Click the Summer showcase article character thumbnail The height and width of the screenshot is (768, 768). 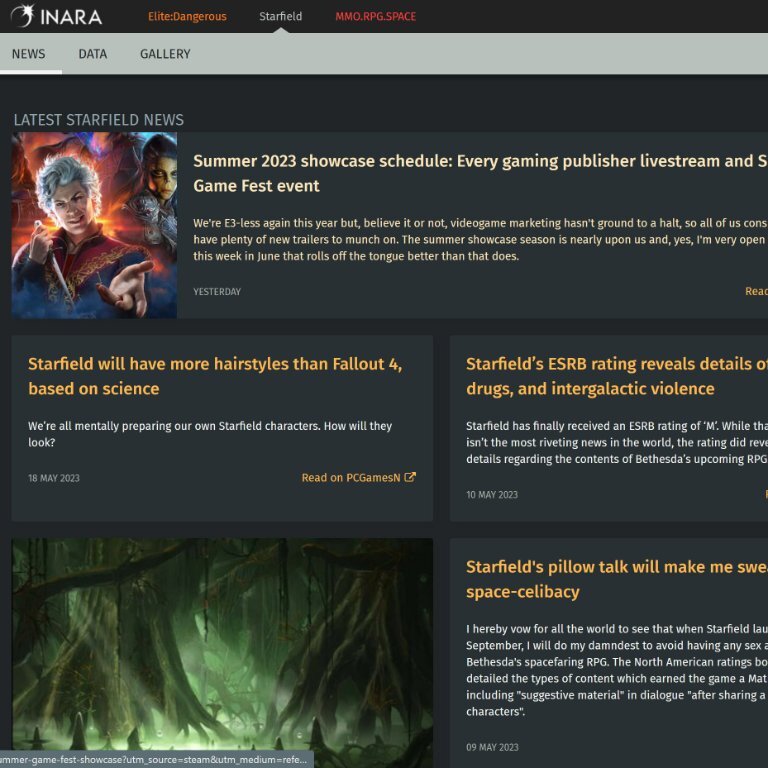point(94,225)
